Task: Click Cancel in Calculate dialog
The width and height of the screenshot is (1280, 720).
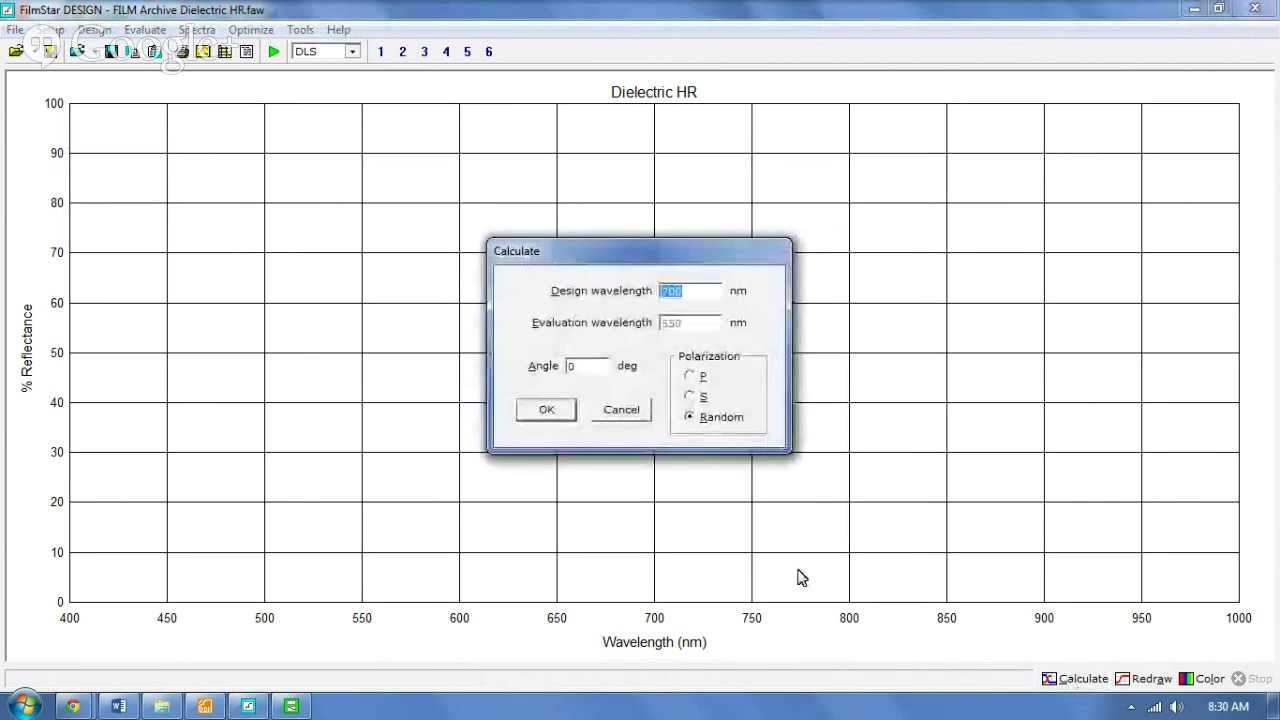Action: [x=621, y=409]
